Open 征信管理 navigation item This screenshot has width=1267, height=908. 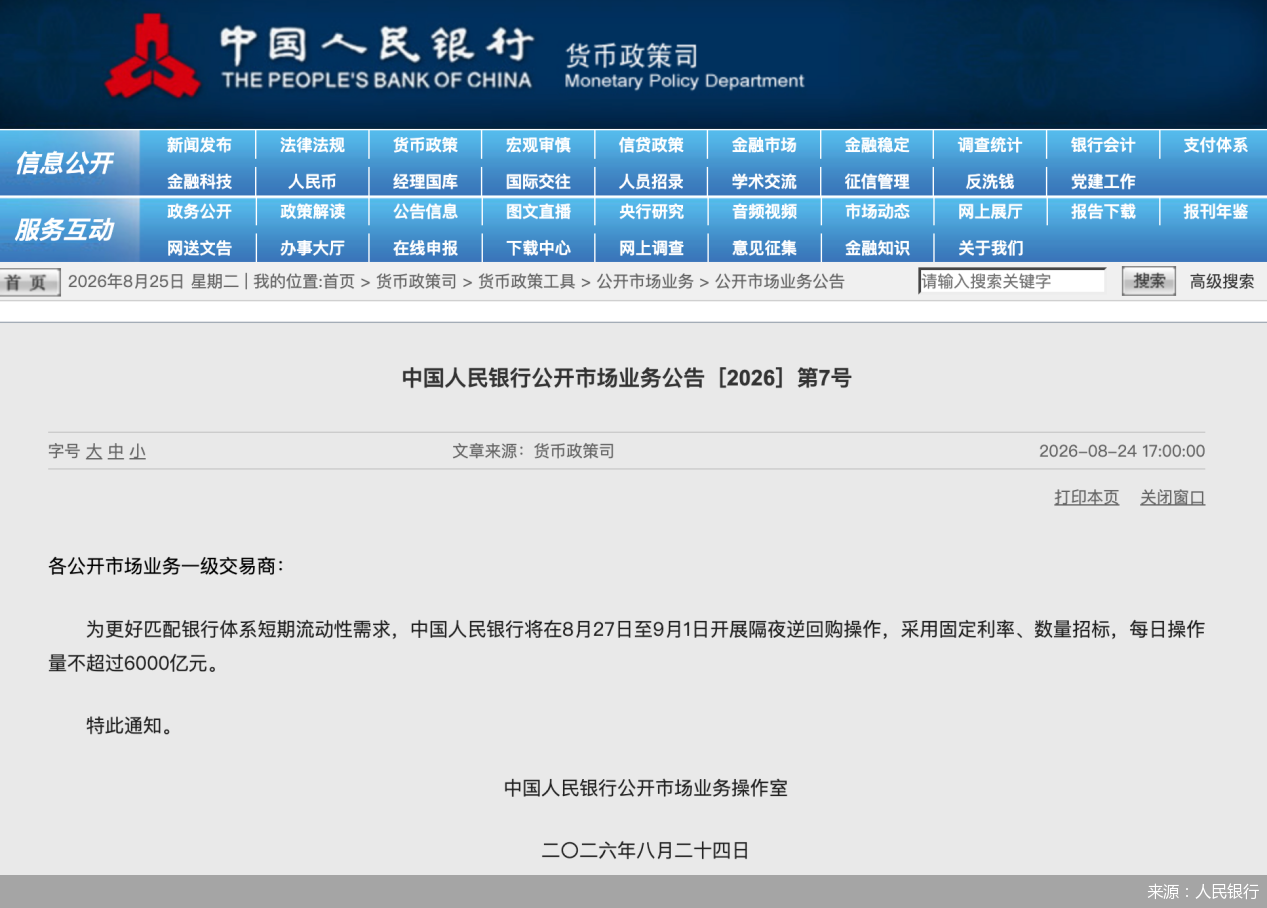[x=877, y=182]
